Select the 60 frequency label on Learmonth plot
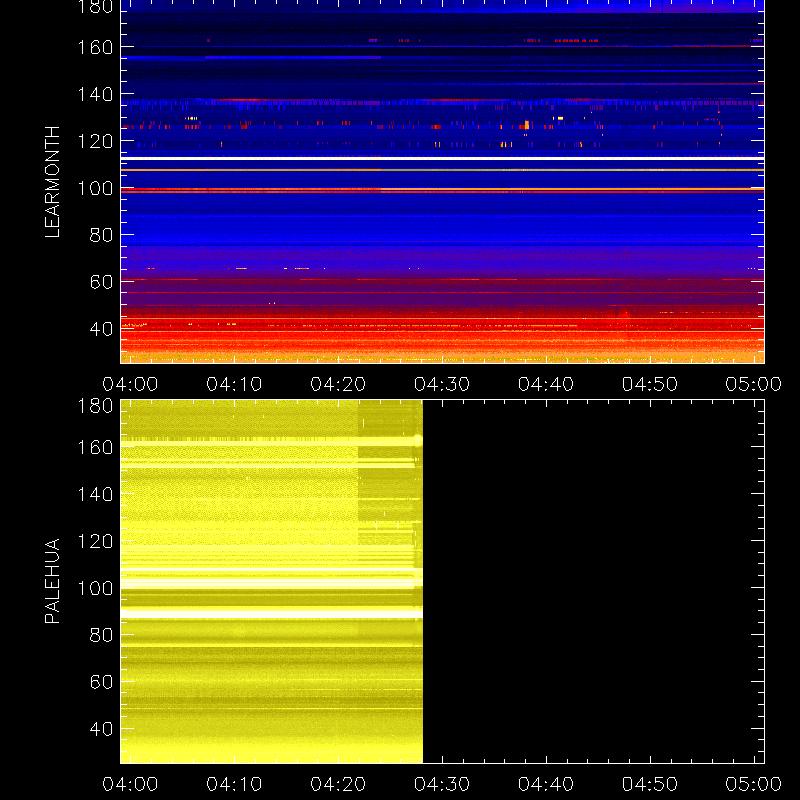800x800 pixels. coord(101,282)
